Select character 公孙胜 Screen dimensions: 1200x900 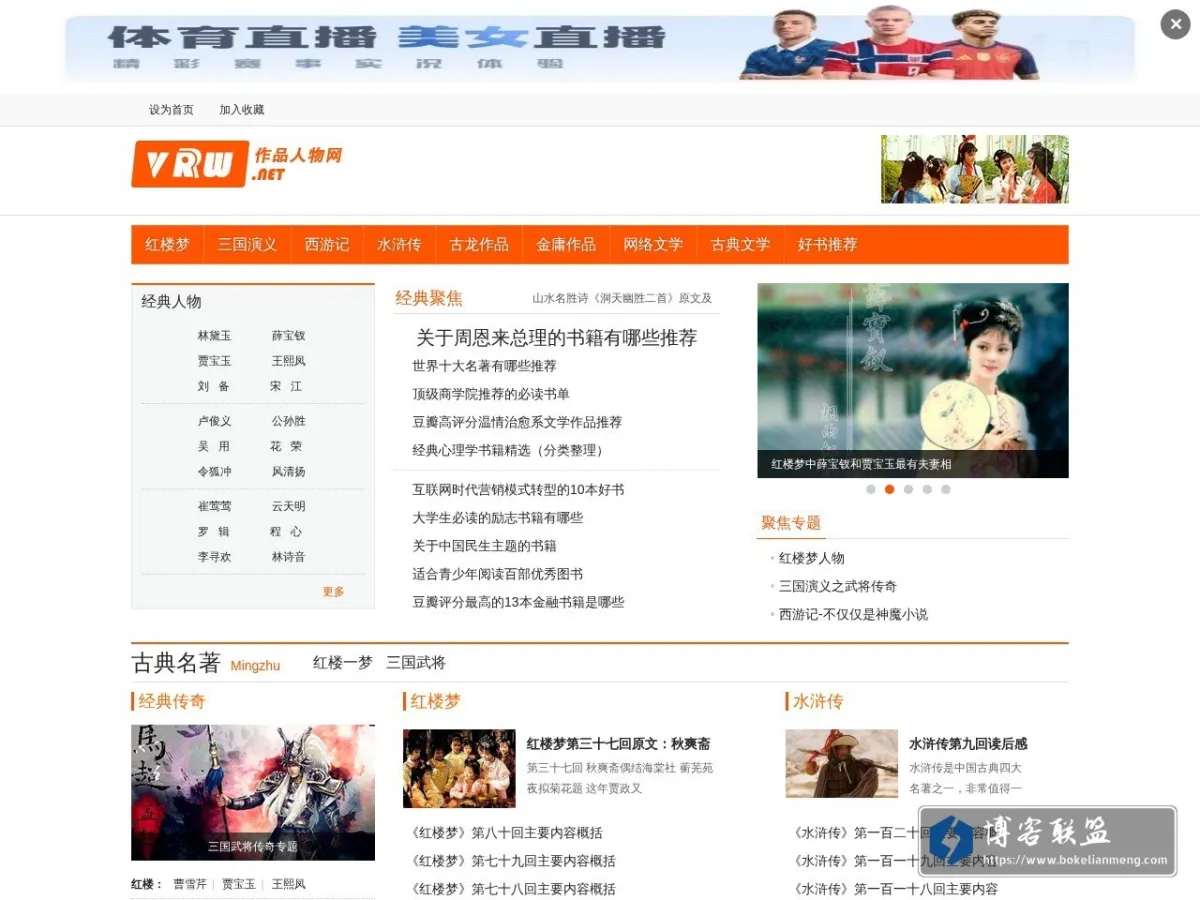coord(288,421)
